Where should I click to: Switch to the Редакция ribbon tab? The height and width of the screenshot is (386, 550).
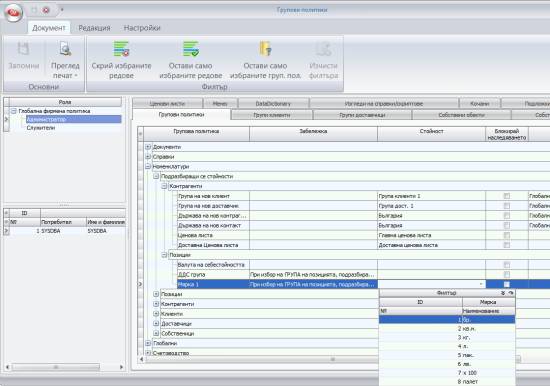94,28
